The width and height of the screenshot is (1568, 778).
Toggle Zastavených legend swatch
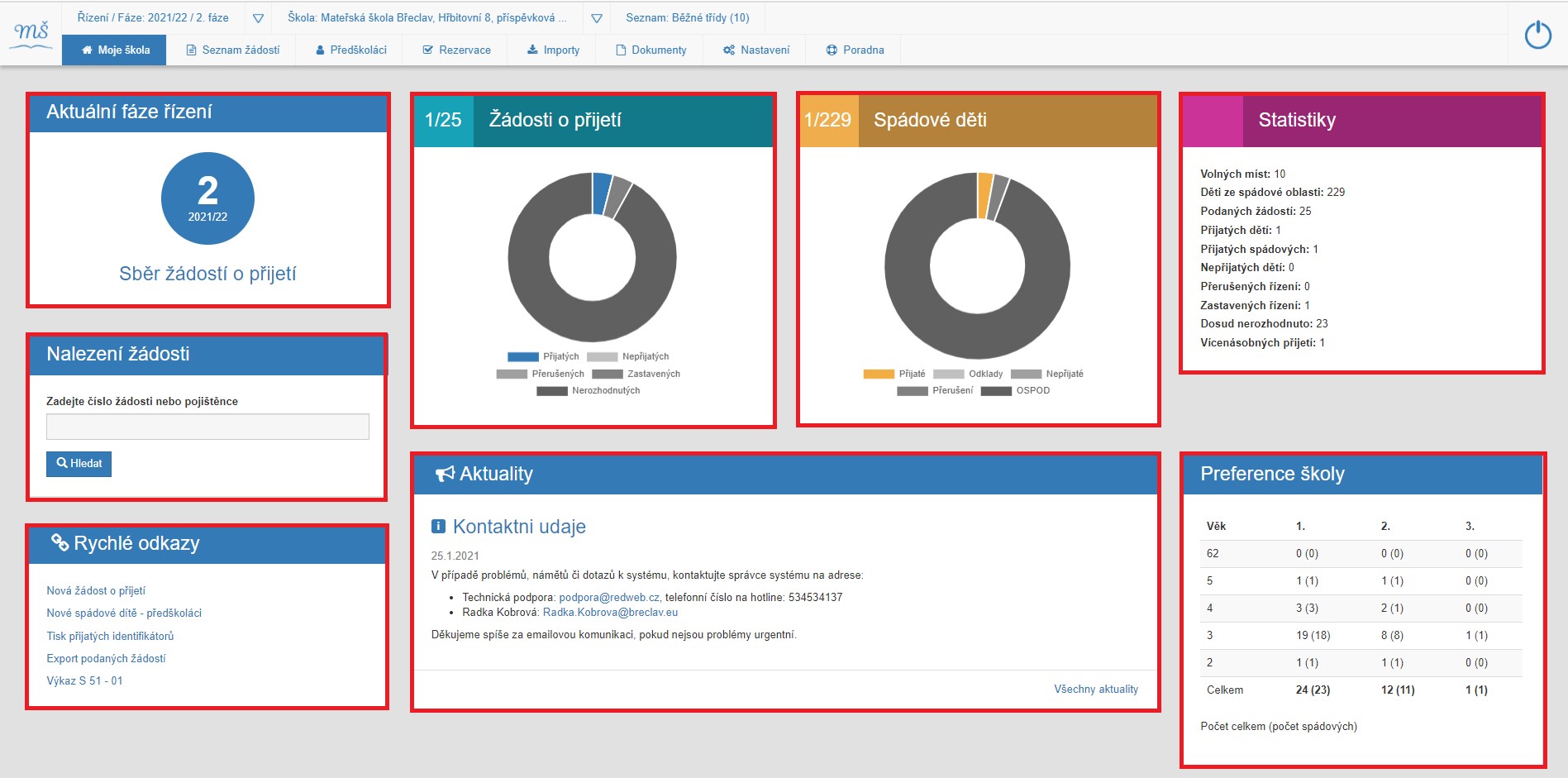[607, 374]
